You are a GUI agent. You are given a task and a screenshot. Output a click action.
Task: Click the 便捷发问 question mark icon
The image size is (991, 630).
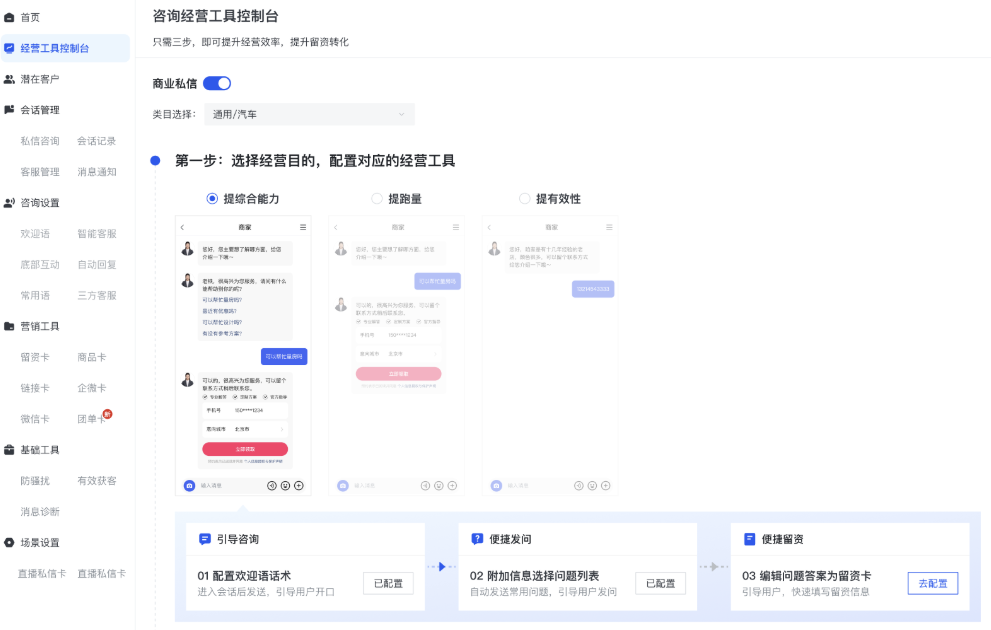pyautogui.click(x=477, y=539)
